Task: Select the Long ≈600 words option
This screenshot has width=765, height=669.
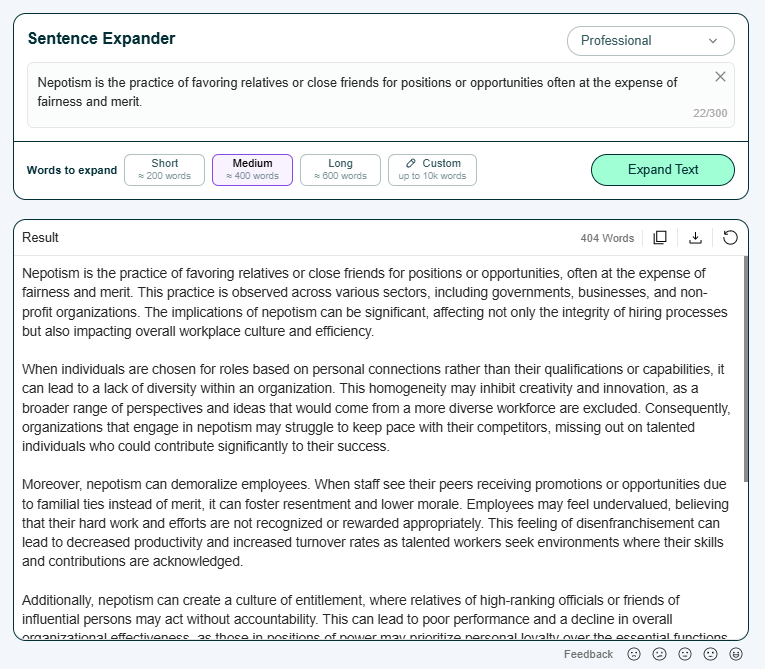Action: click(340, 170)
